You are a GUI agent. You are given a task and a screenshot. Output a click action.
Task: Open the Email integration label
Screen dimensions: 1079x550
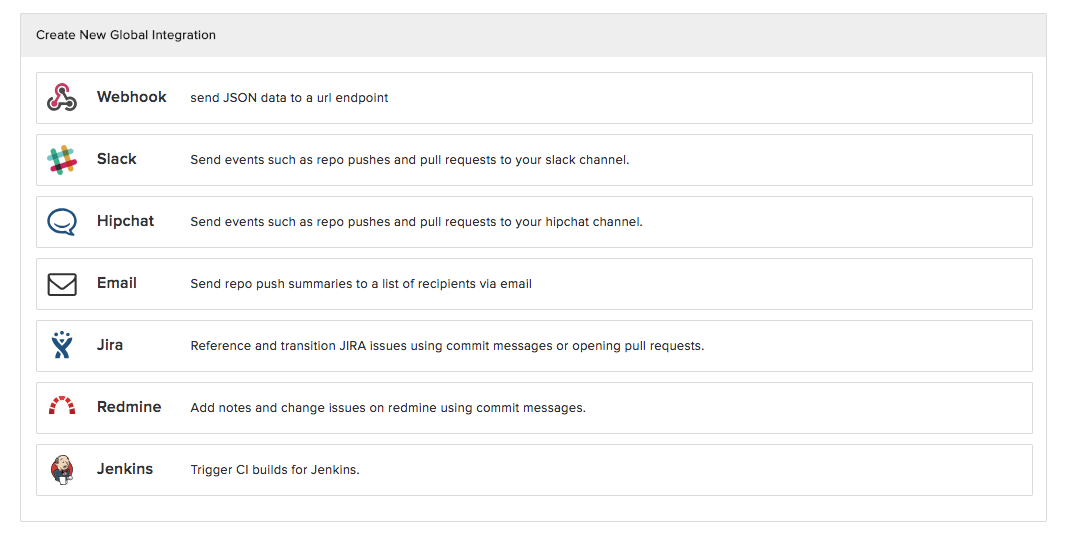[x=116, y=283]
